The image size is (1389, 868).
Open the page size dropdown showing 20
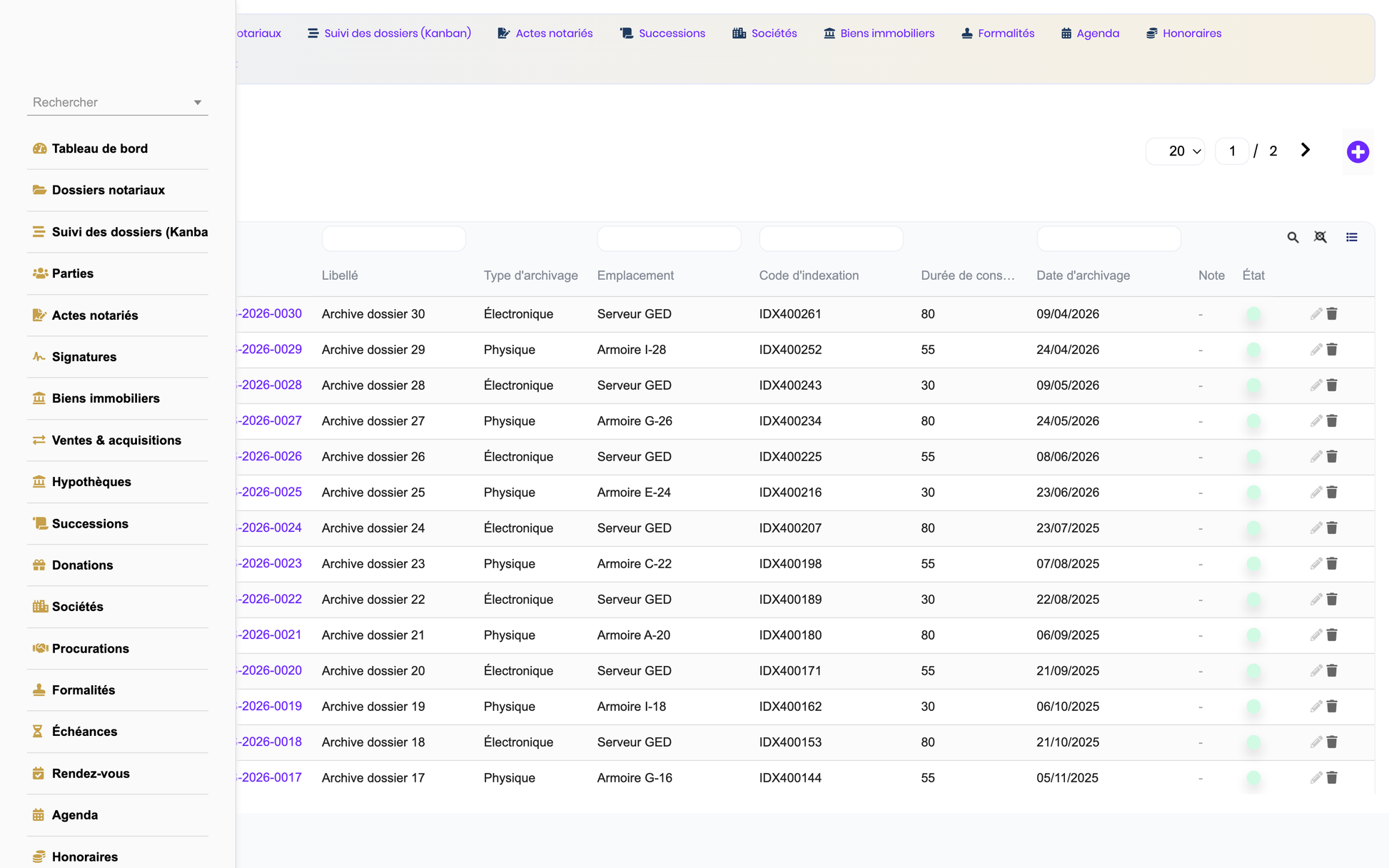[1176, 151]
